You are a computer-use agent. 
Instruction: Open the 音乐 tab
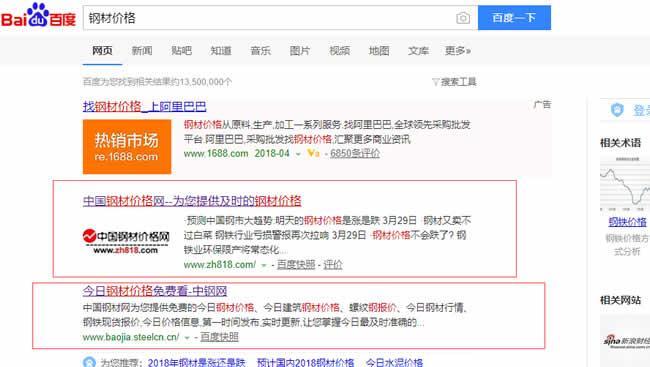260,51
